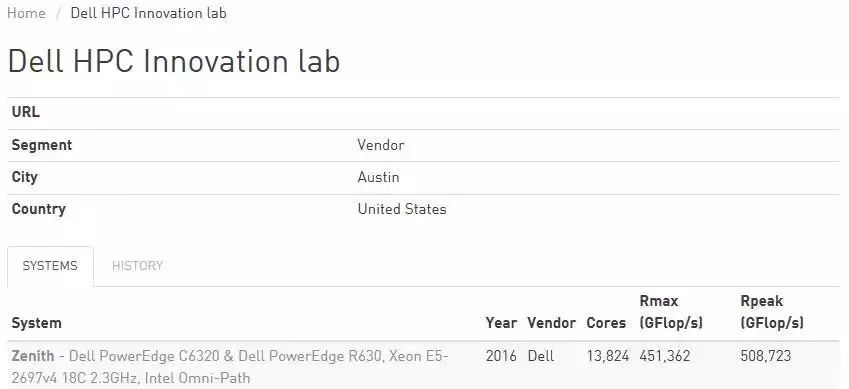The width and height of the screenshot is (849, 389).
Task: Click the Dell HPC Innovation lab heading
Action: pyautogui.click(x=174, y=61)
